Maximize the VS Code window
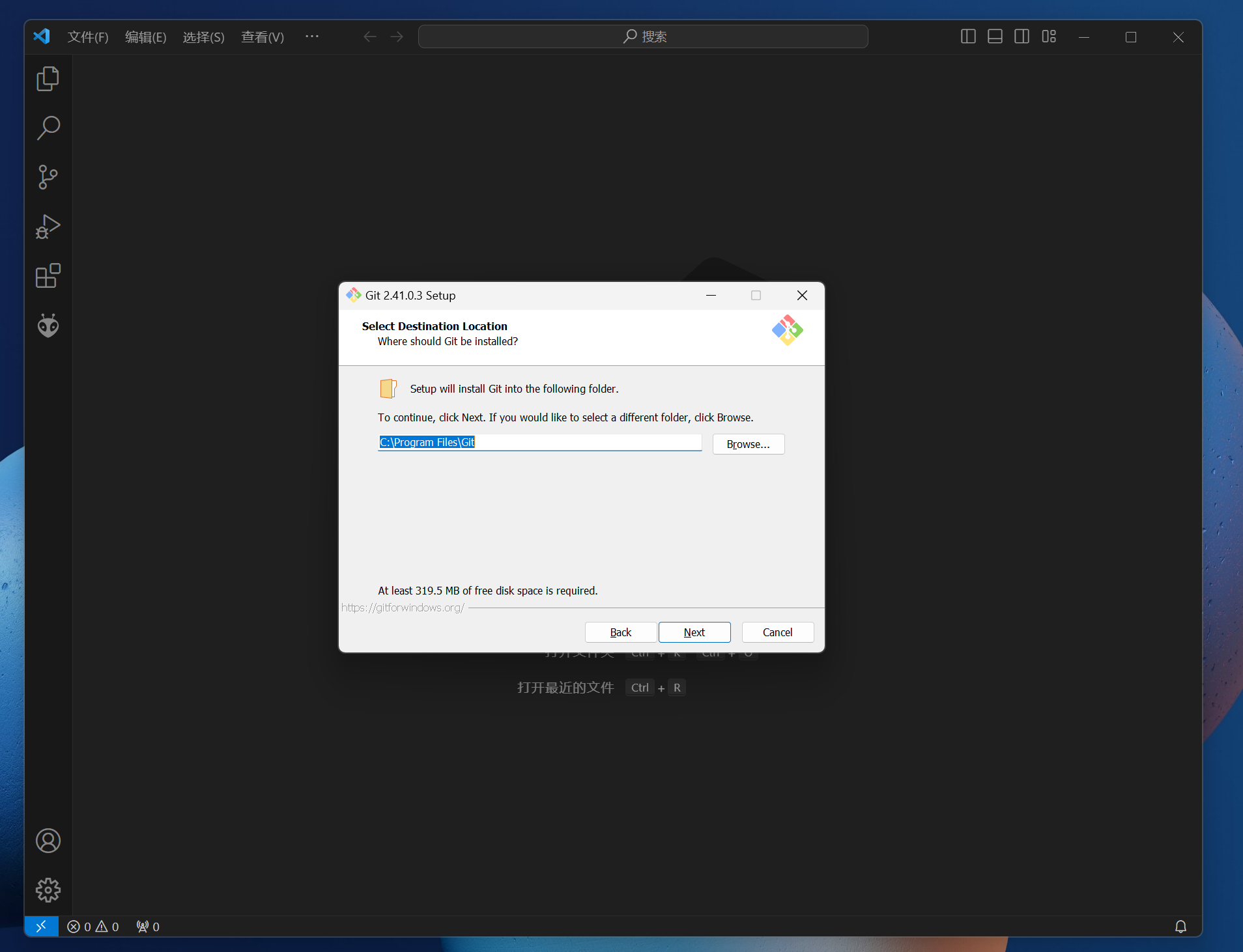1243x952 pixels. coord(1131,37)
